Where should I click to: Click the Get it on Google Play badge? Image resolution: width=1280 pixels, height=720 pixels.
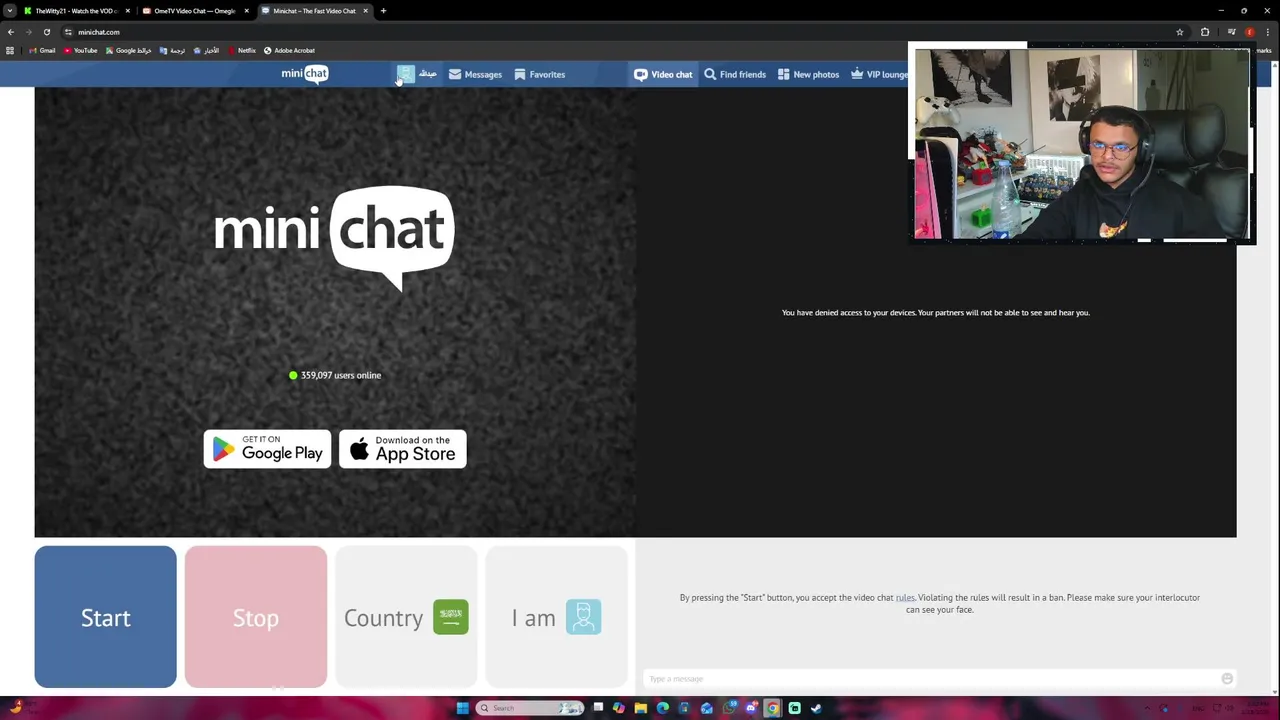267,449
